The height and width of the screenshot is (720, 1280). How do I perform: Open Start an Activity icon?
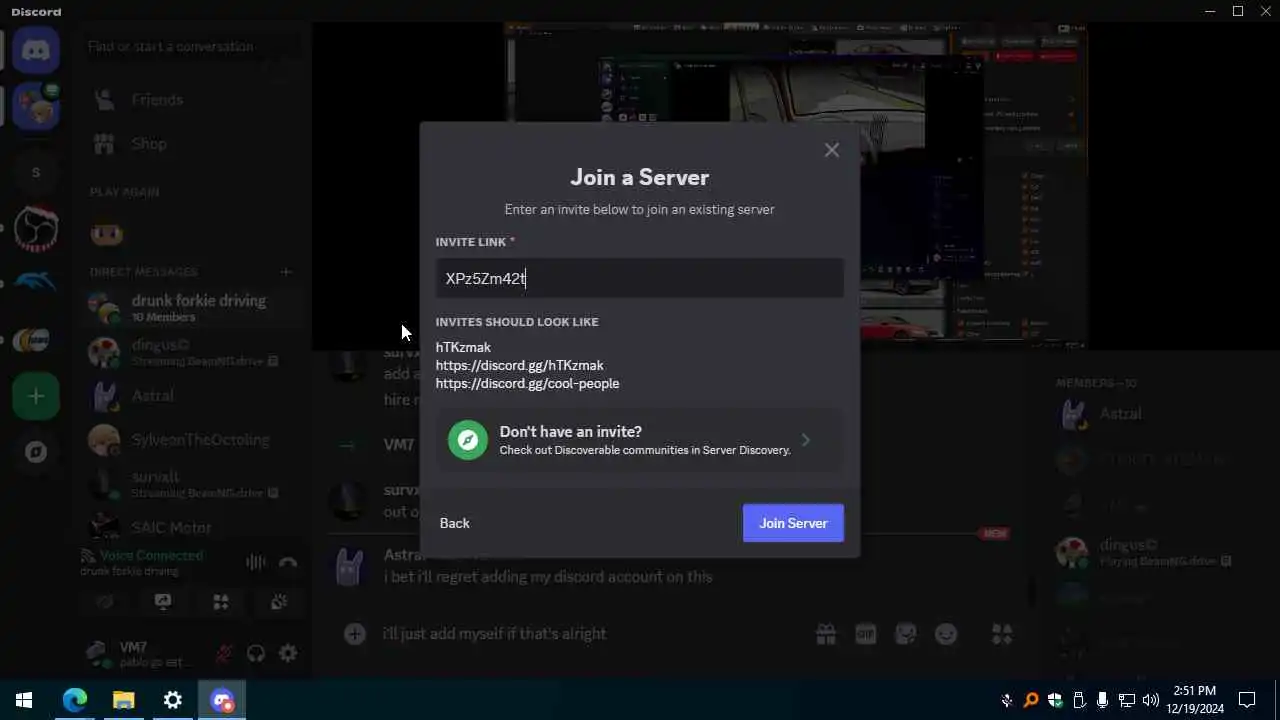coord(221,602)
